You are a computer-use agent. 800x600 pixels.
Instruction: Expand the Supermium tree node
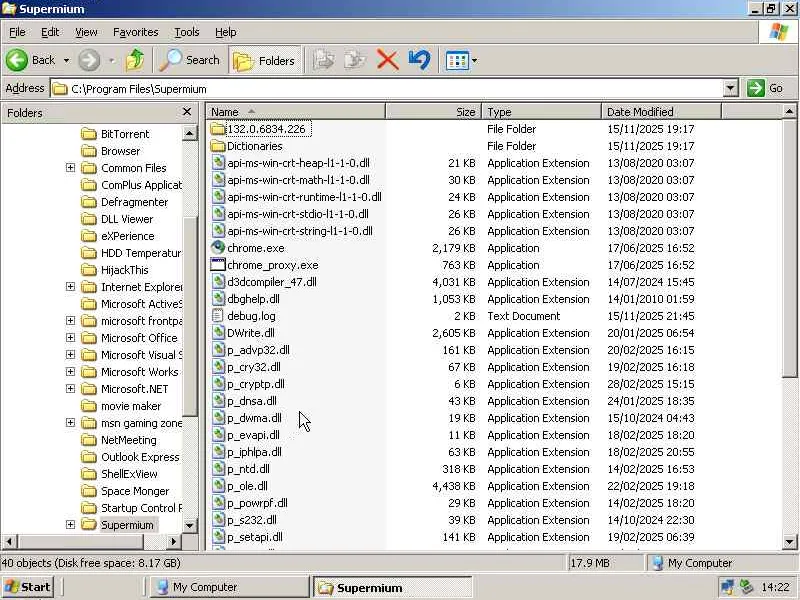tap(70, 524)
